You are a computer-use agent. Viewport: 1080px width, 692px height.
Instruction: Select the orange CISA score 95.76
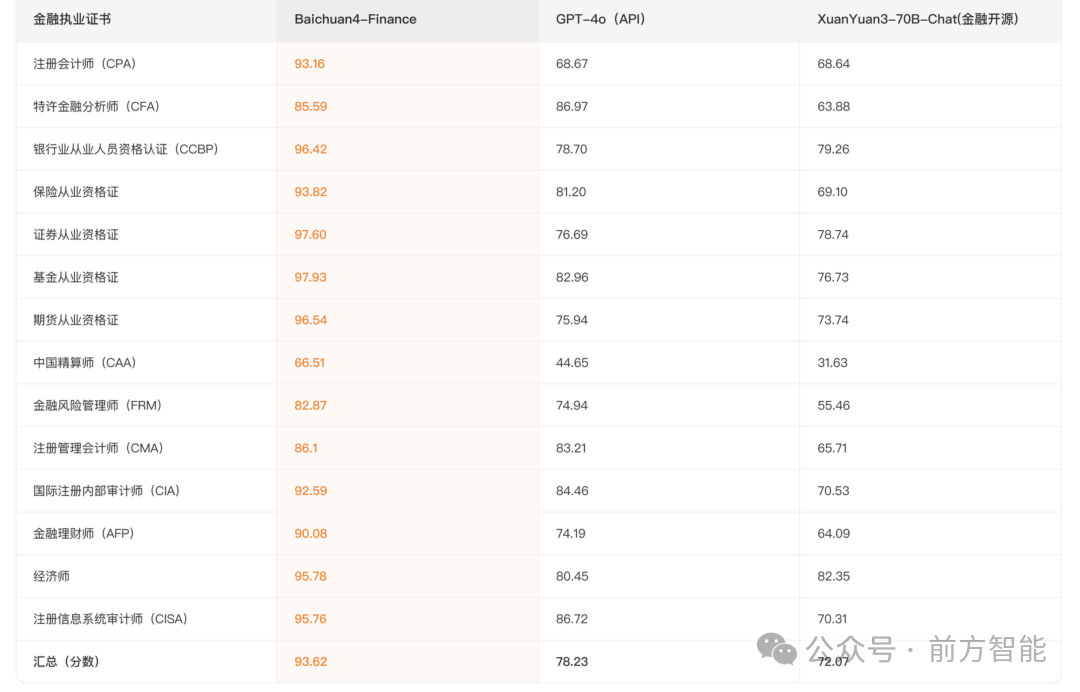point(311,618)
